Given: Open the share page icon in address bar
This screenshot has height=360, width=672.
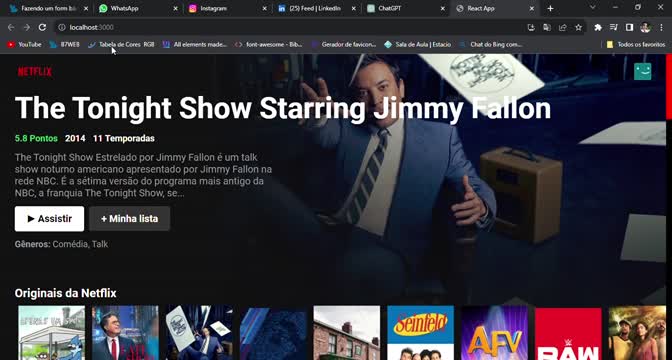Looking at the screenshot, I should tap(563, 27).
